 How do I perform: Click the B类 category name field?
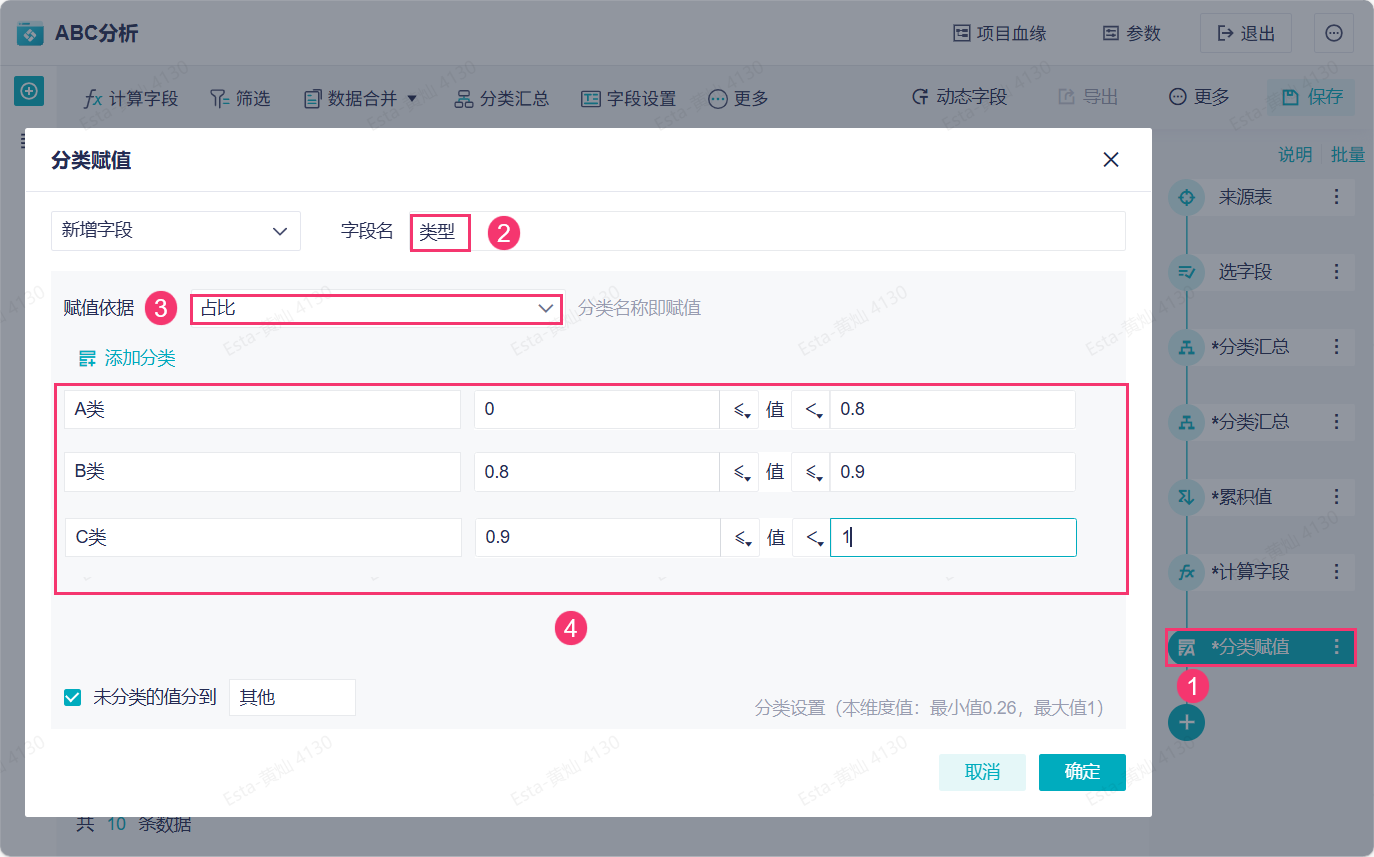click(262, 472)
